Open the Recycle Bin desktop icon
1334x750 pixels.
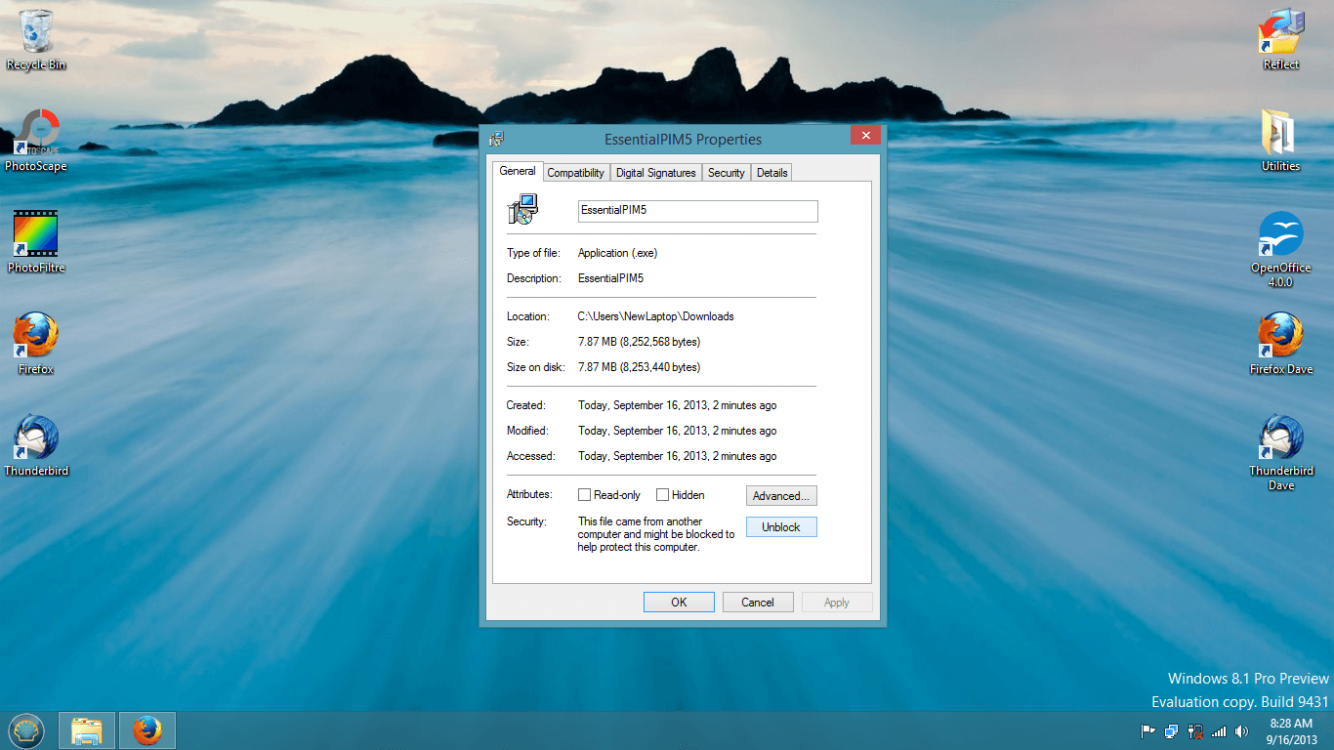tap(36, 40)
